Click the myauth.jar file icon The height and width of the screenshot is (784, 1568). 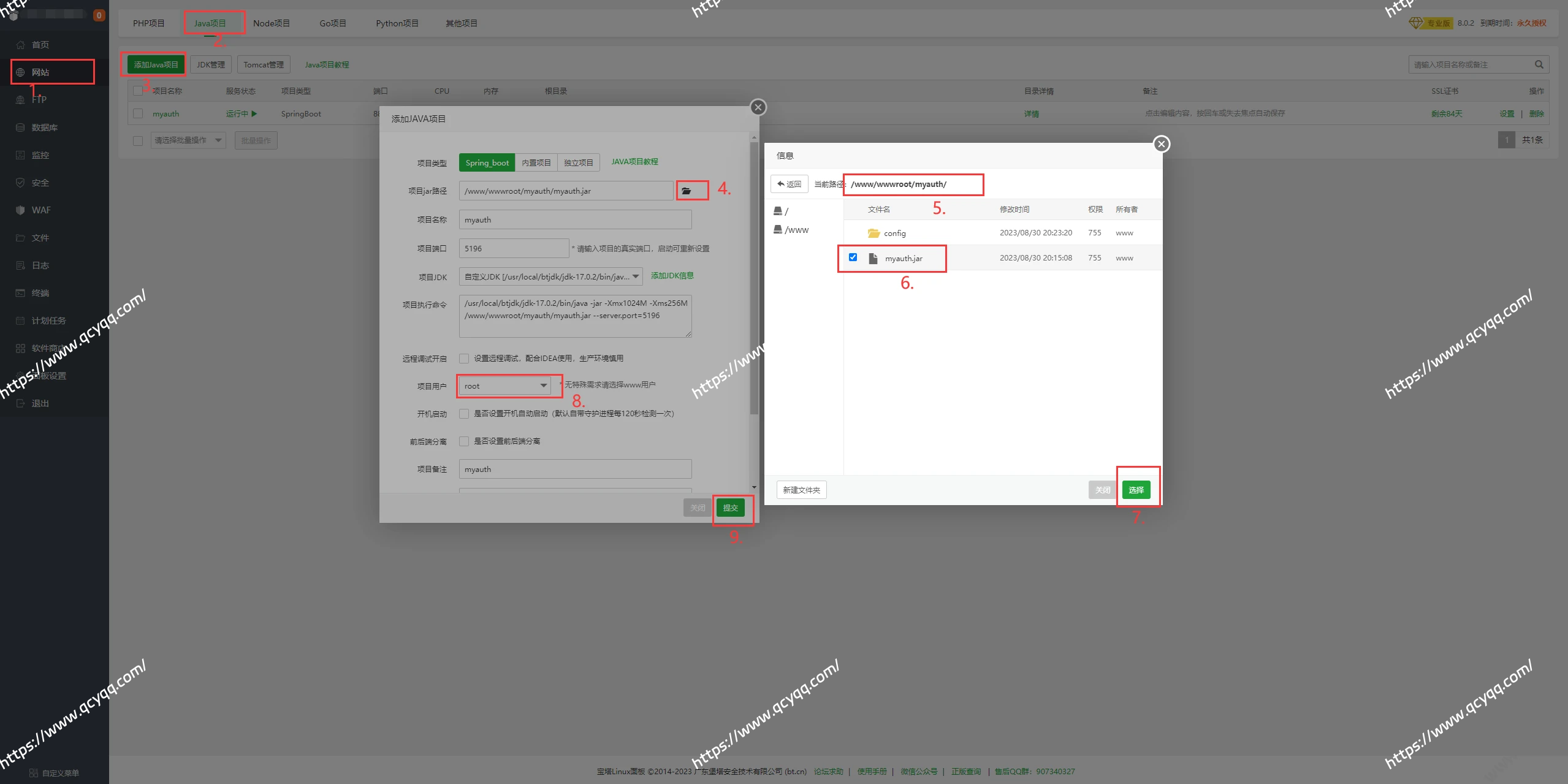[873, 258]
